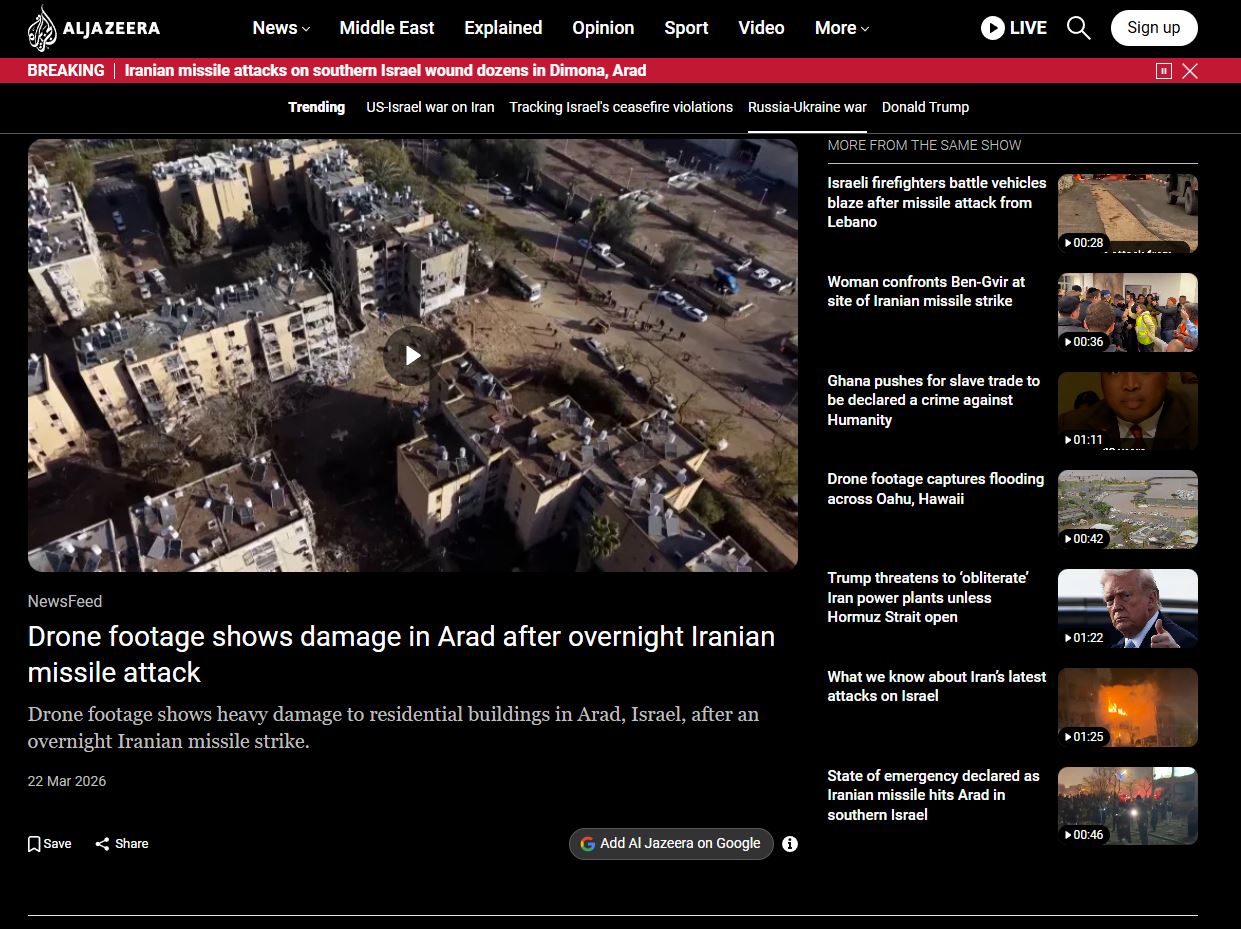Open the Opinion section
This screenshot has width=1241, height=929.
point(603,28)
